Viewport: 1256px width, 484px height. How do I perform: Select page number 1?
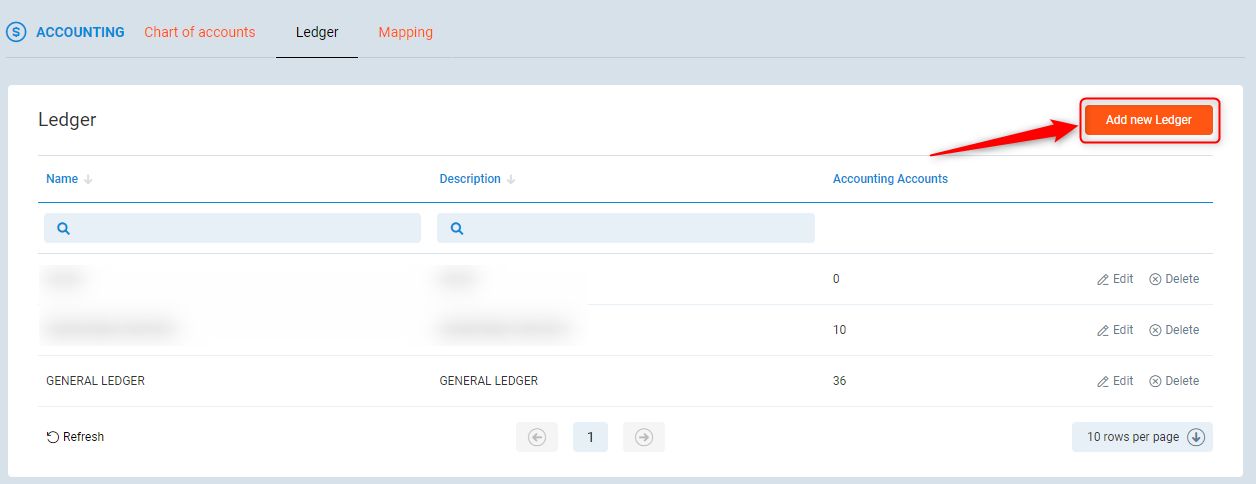590,437
